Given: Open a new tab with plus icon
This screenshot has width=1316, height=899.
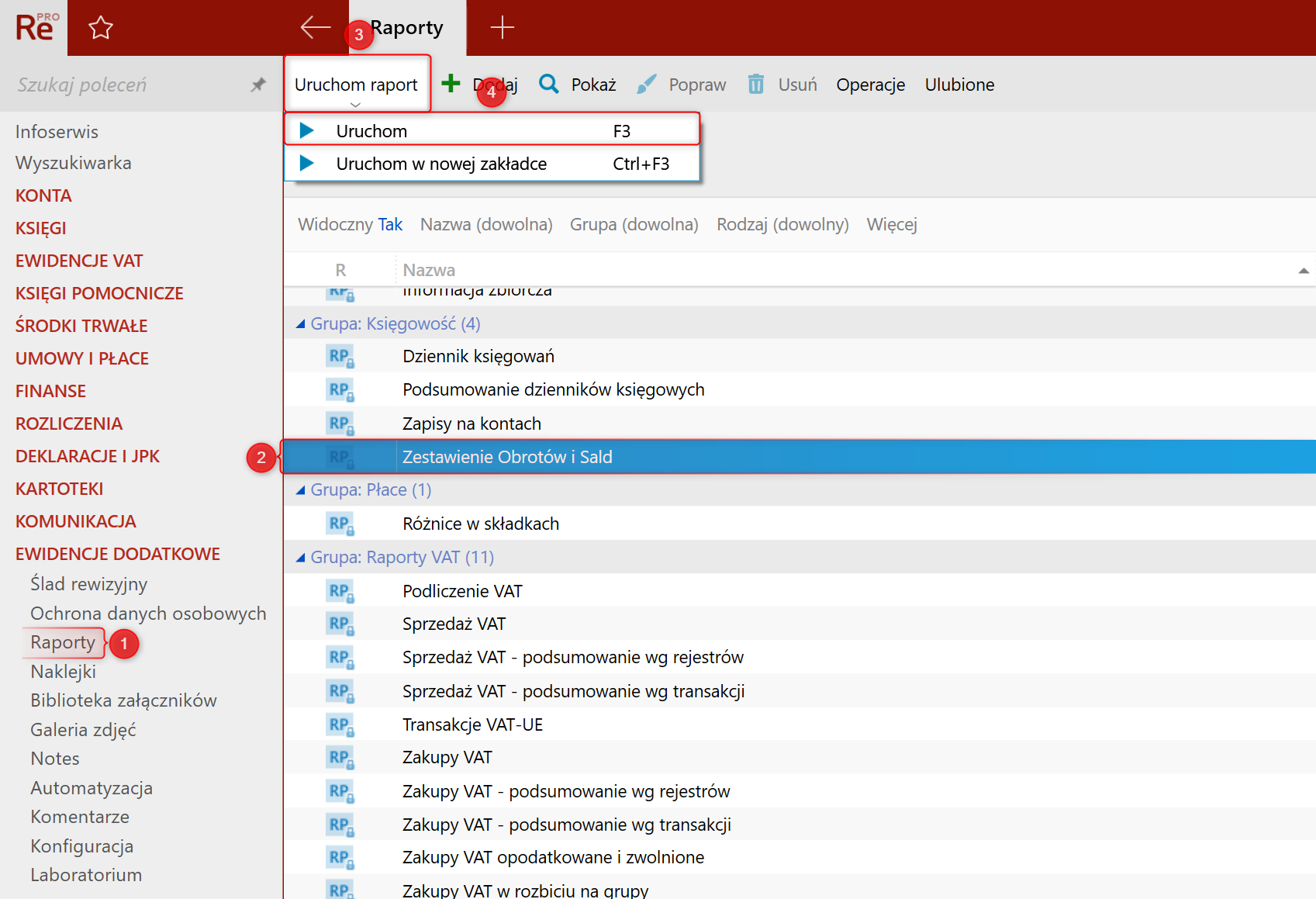Looking at the screenshot, I should [x=502, y=27].
